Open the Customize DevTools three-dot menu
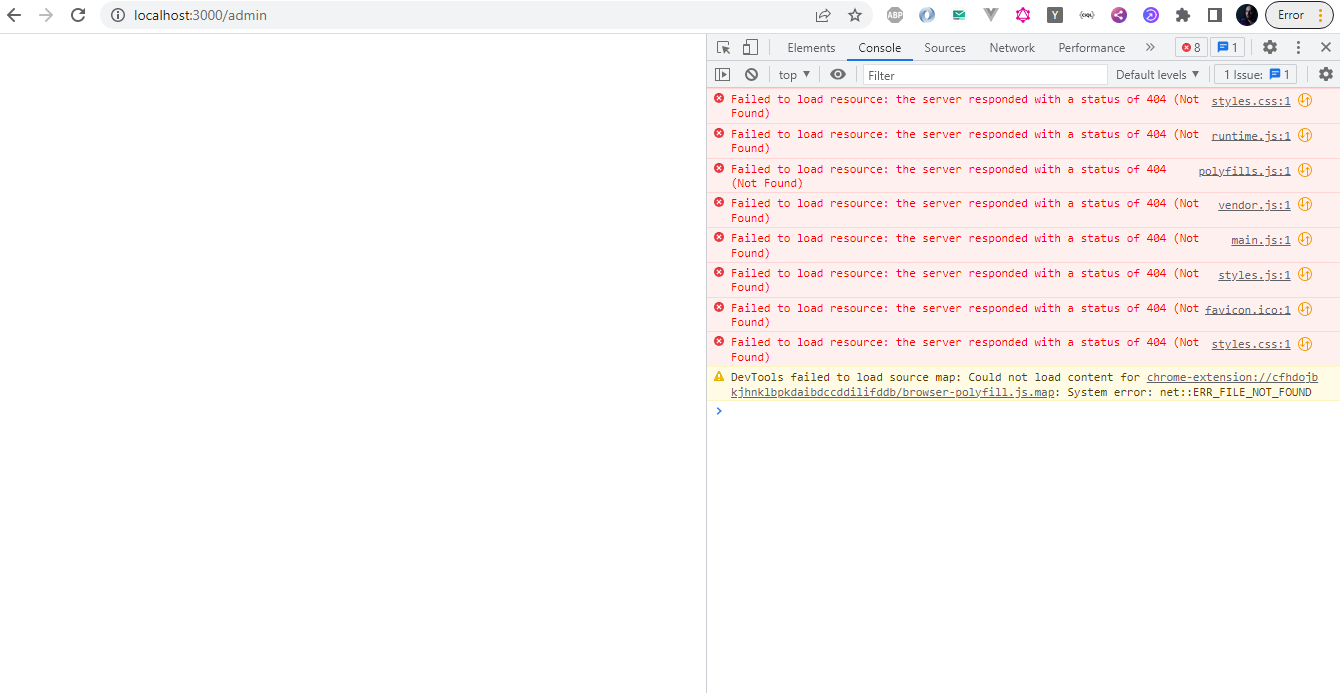 (x=1297, y=47)
